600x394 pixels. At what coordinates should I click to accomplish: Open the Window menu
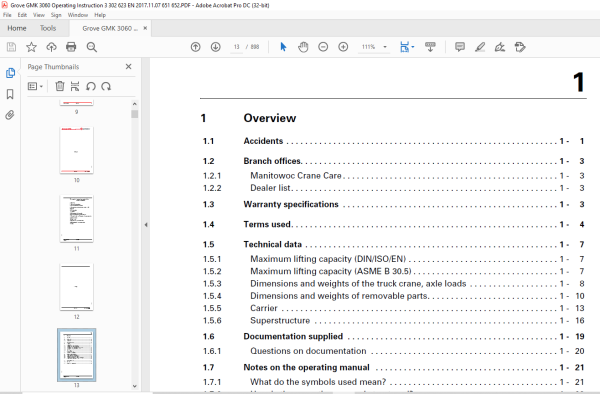(78, 15)
